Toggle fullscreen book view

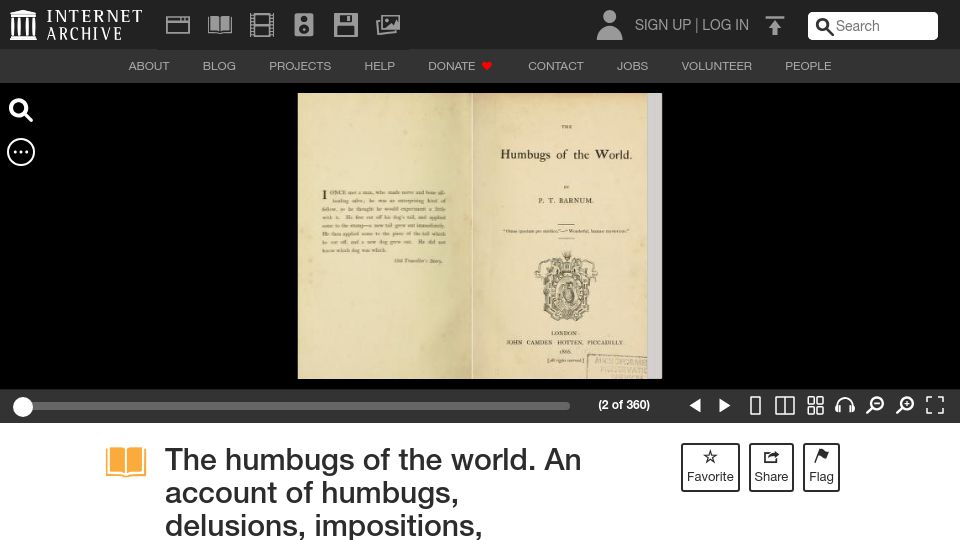(935, 405)
